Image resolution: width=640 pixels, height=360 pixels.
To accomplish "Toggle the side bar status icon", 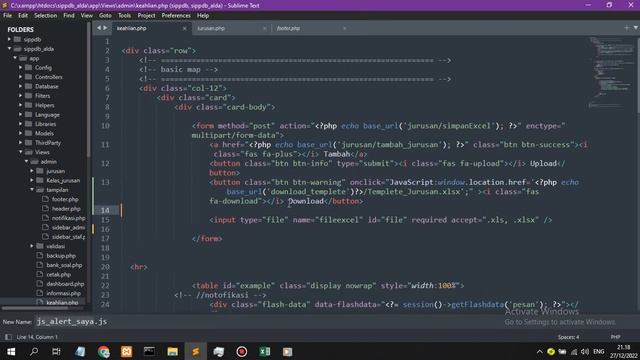I will (8, 337).
